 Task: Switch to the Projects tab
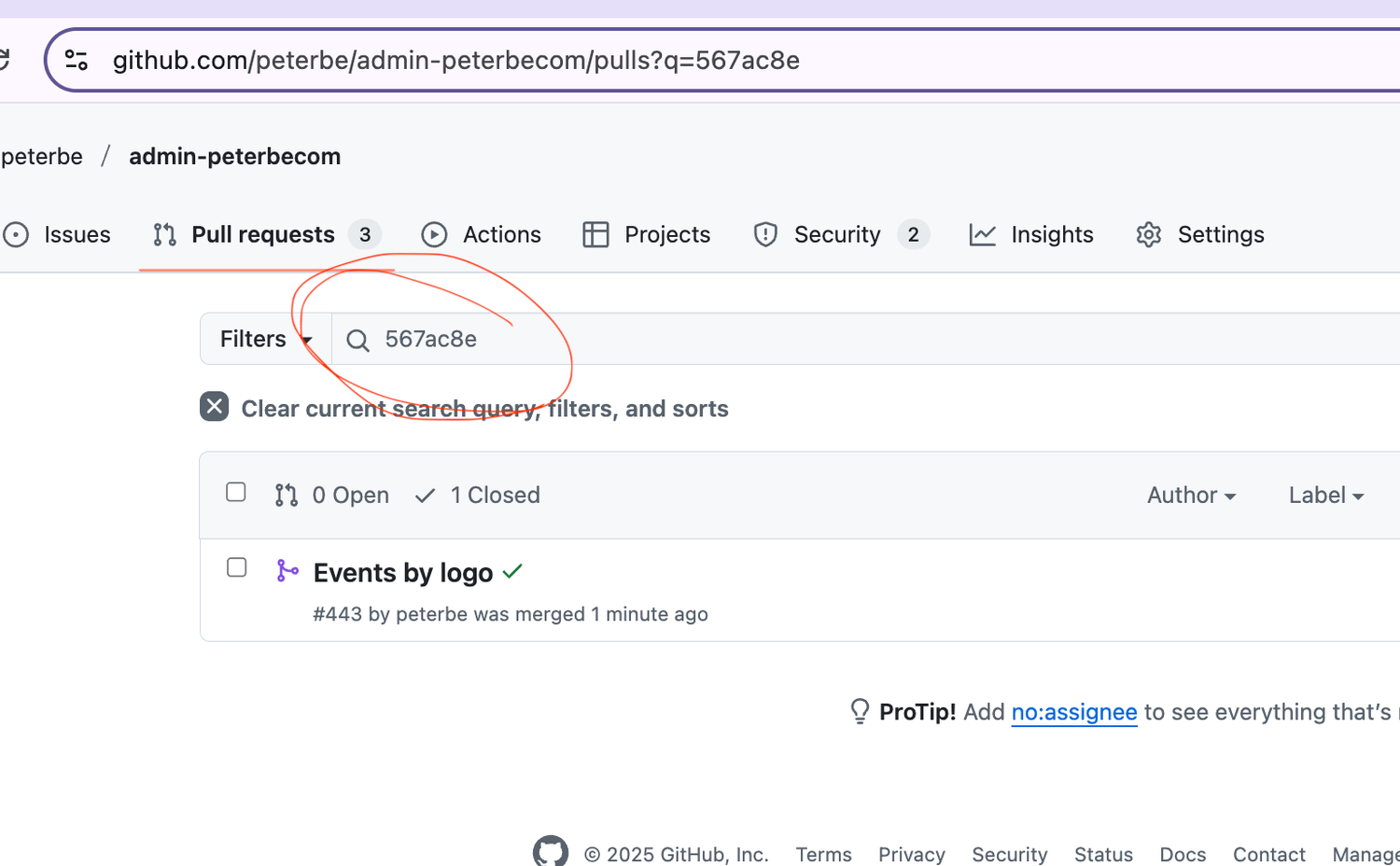click(646, 234)
